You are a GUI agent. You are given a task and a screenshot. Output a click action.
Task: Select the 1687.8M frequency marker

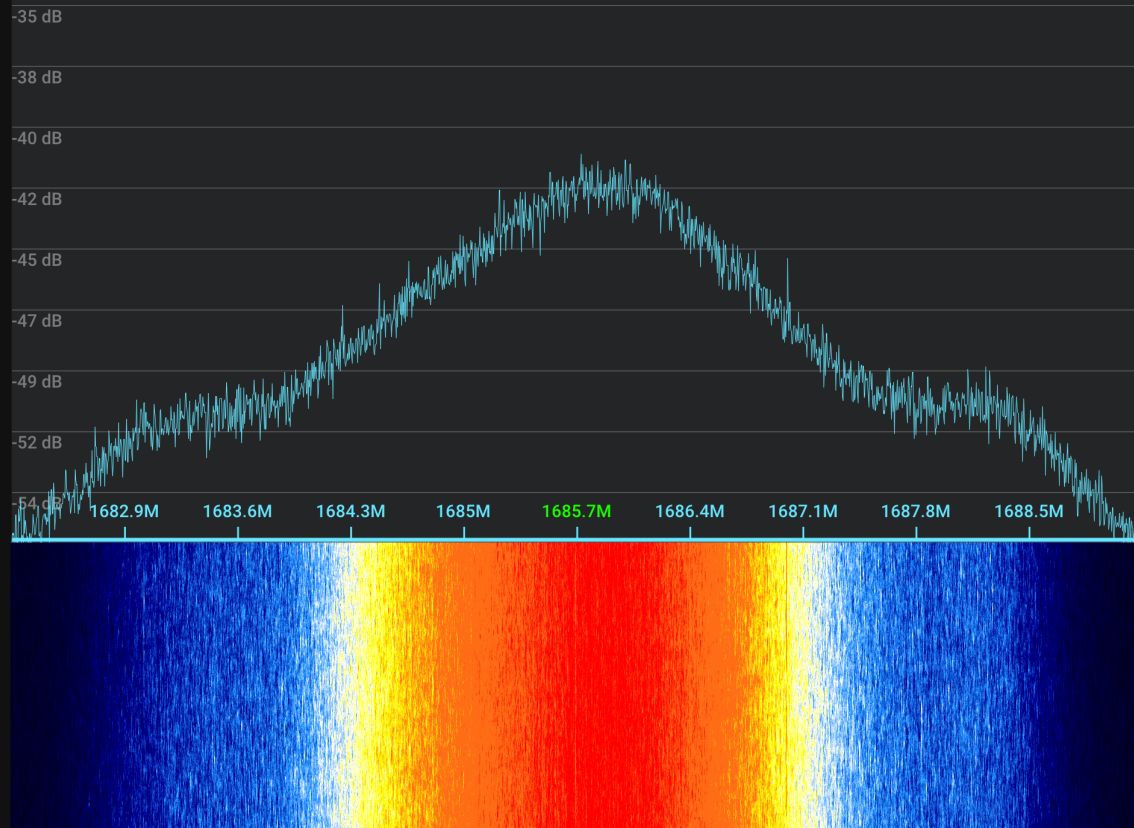click(915, 512)
